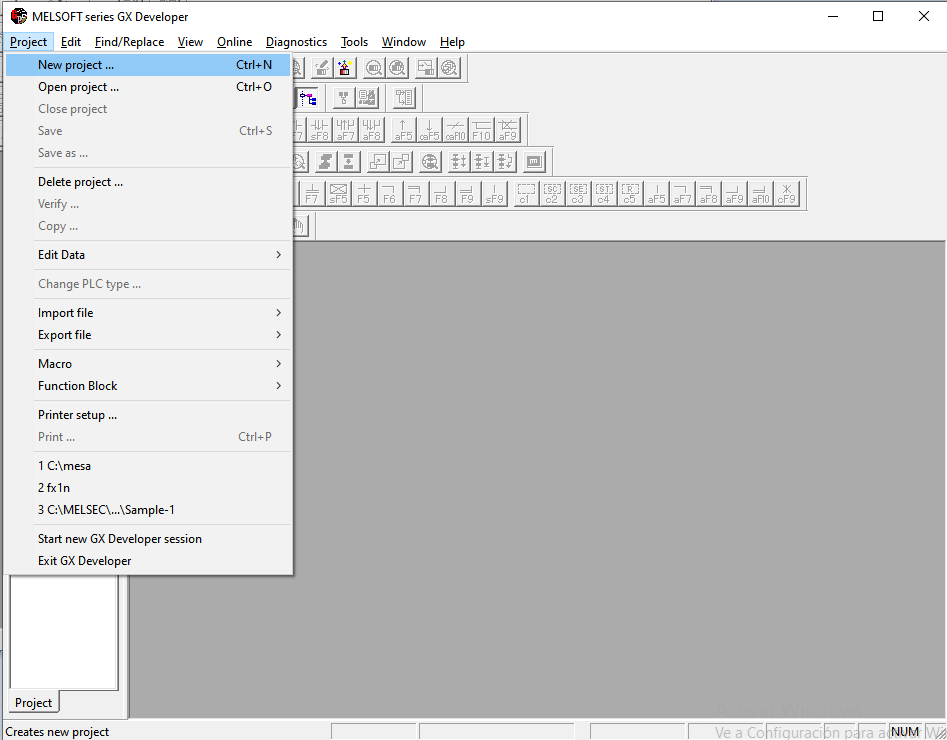This screenshot has width=947, height=740.
Task: Open the Online menu
Action: coord(234,42)
